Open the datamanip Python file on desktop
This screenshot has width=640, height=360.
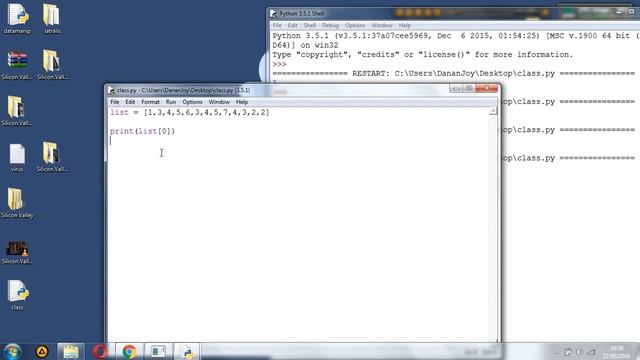[x=17, y=18]
